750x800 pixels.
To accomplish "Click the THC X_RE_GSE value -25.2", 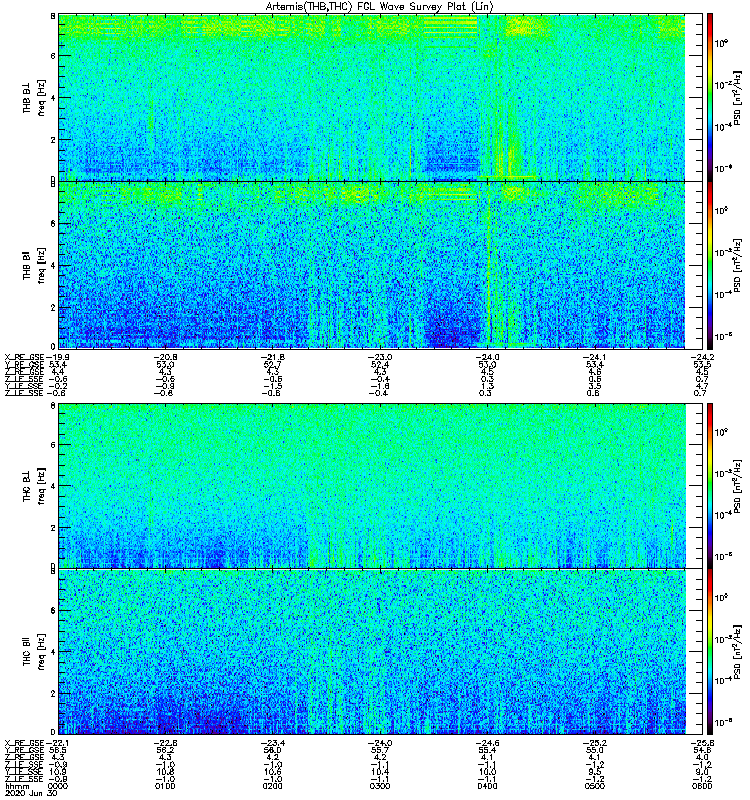I will point(595,743).
